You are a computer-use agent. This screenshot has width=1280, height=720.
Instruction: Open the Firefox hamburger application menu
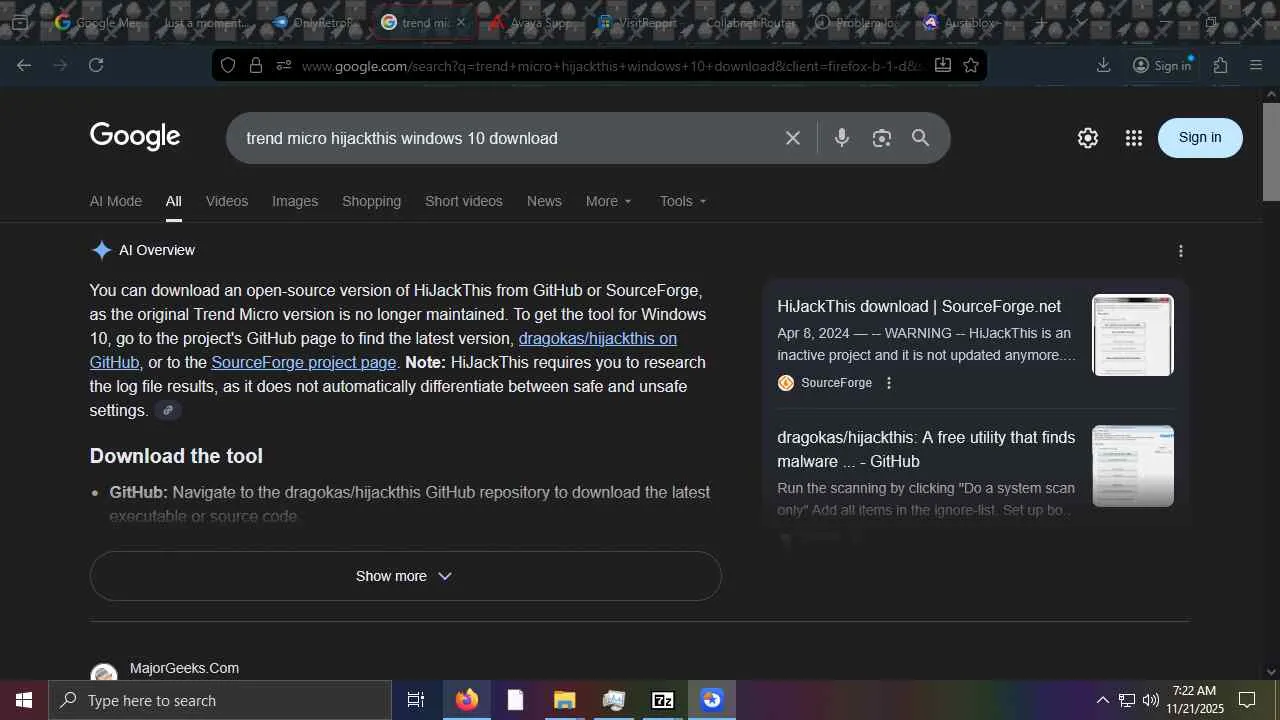(x=1257, y=65)
